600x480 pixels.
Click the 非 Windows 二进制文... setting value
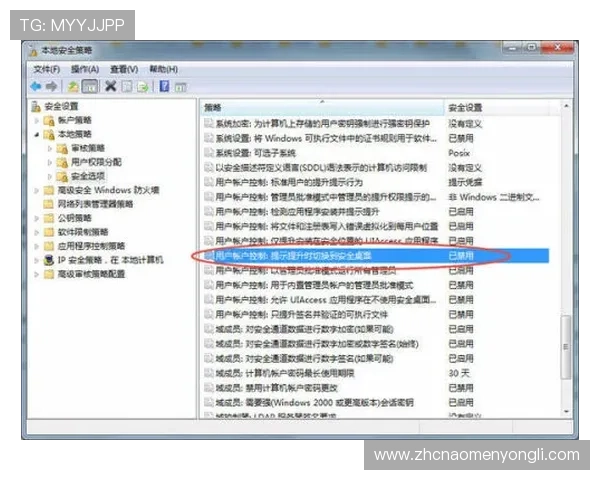pyautogui.click(x=494, y=197)
